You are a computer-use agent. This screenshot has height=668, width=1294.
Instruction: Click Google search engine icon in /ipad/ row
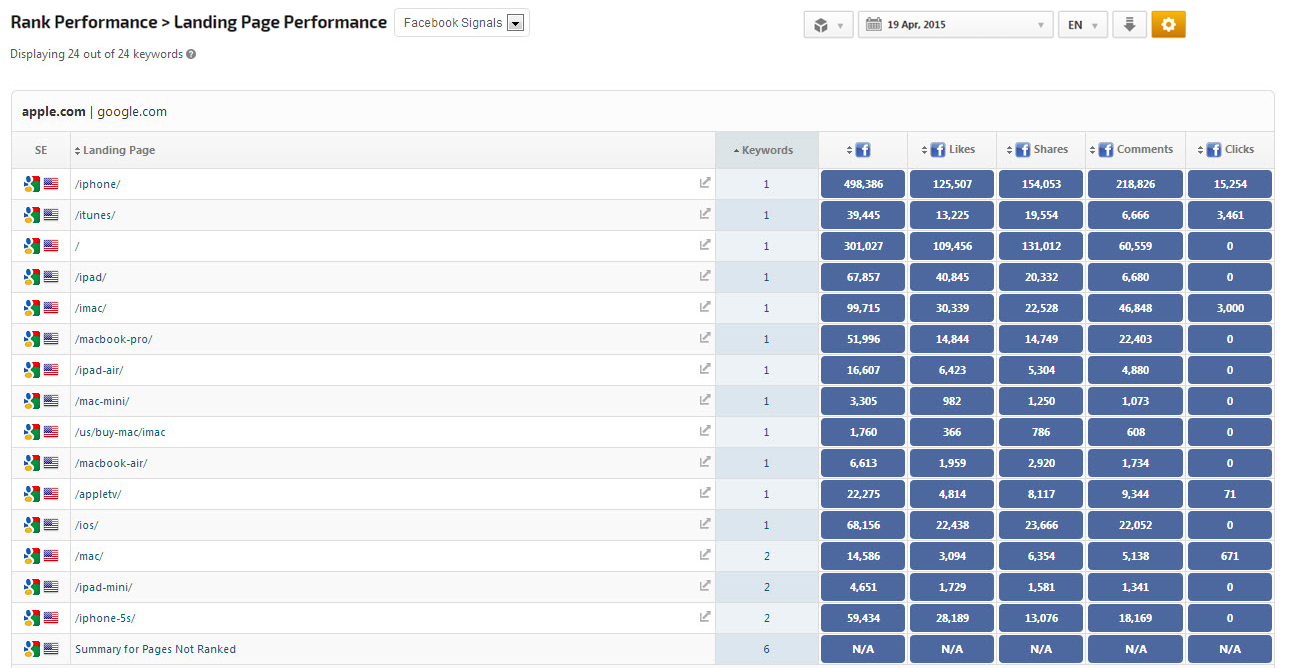32,277
